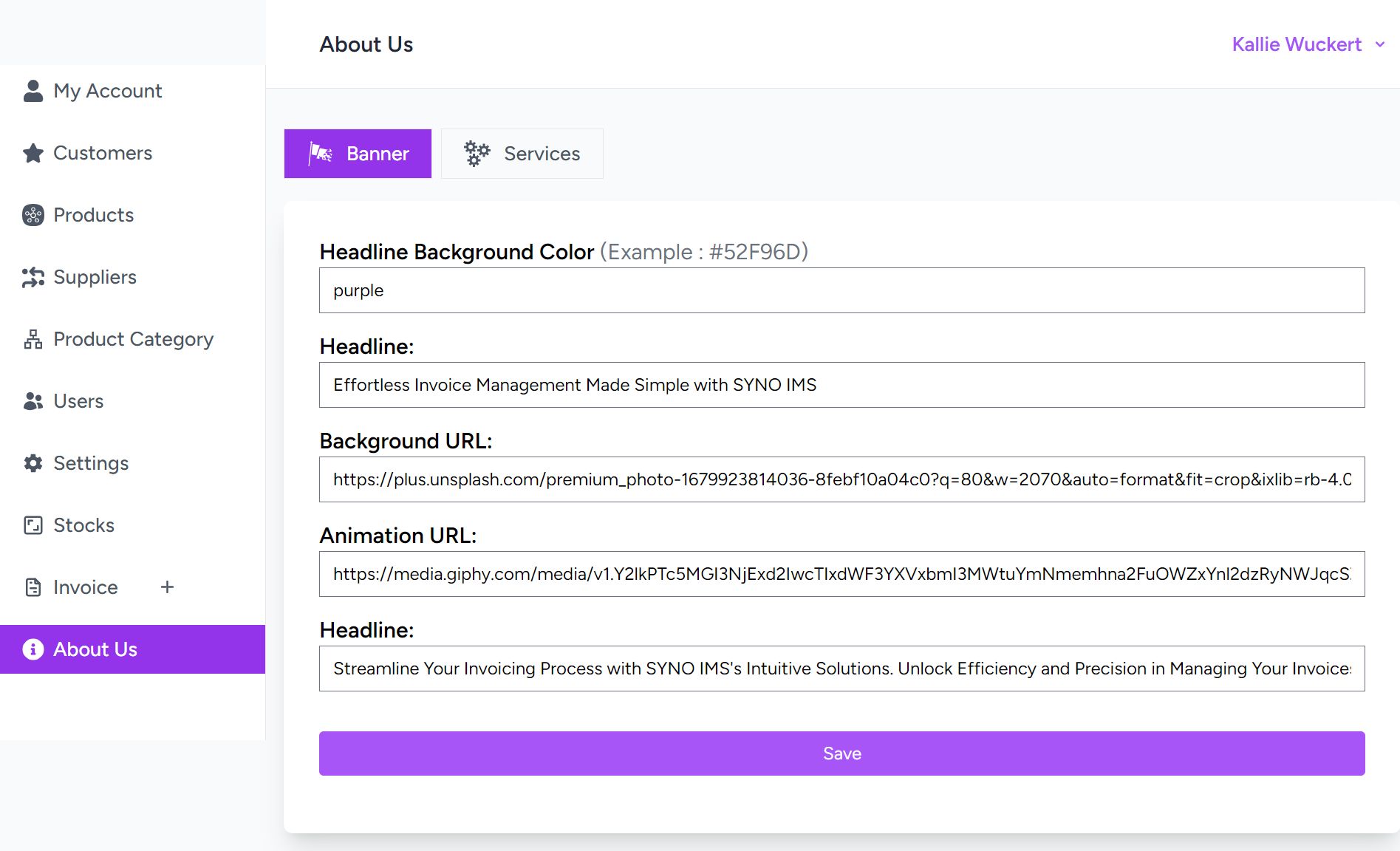Click the Product Category hierarchy icon
The image size is (1400, 851).
(x=33, y=339)
